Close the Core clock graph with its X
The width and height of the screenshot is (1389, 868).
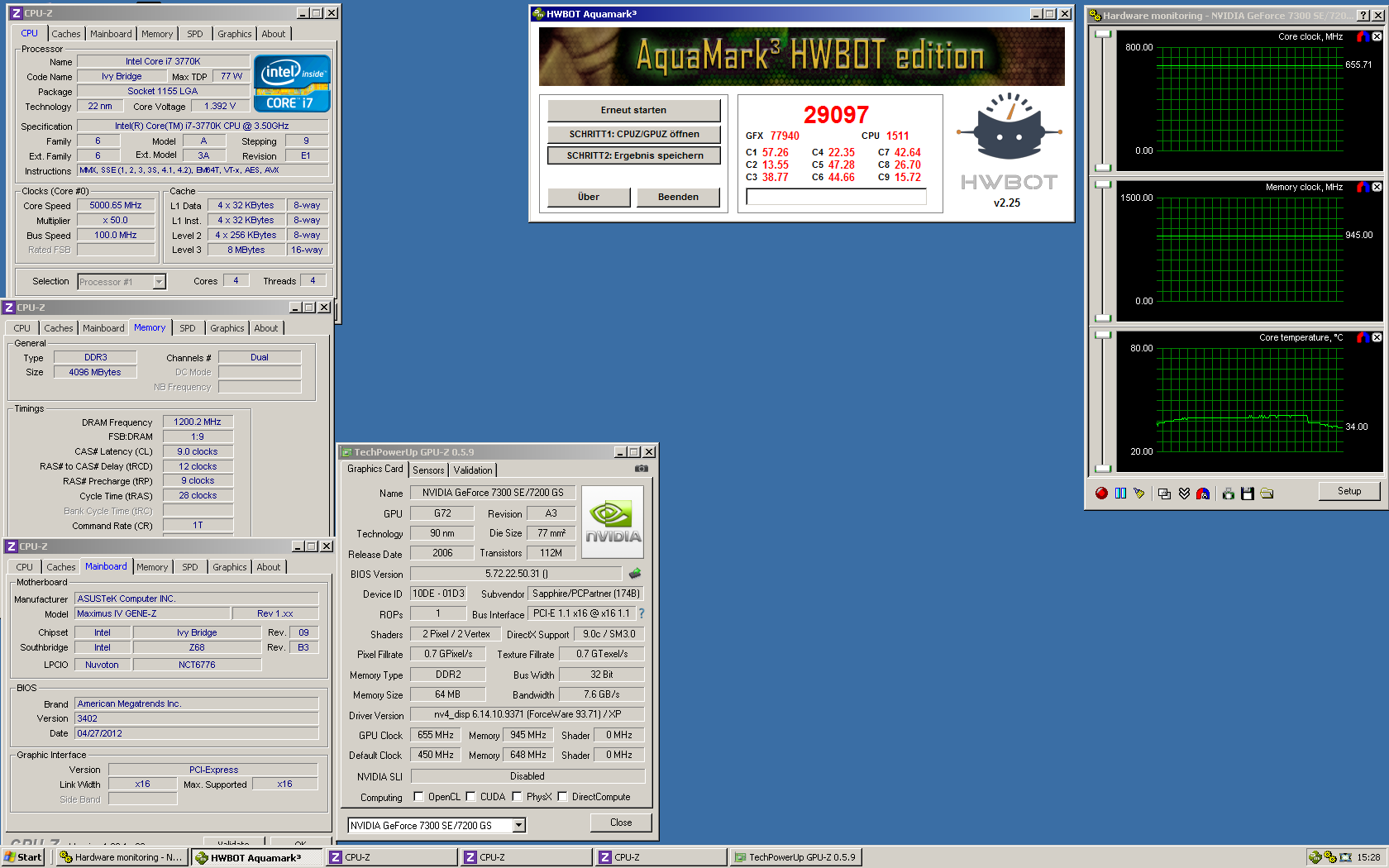[x=1377, y=36]
